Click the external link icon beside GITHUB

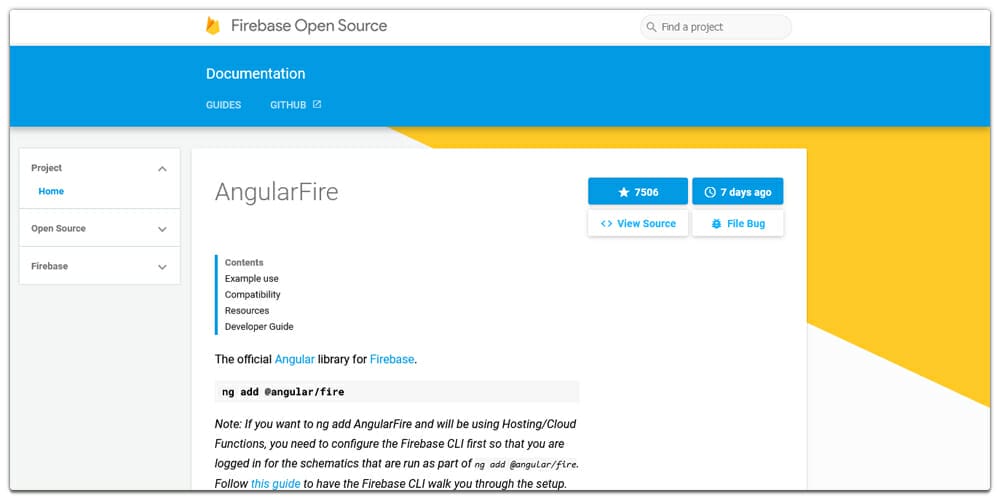point(317,104)
